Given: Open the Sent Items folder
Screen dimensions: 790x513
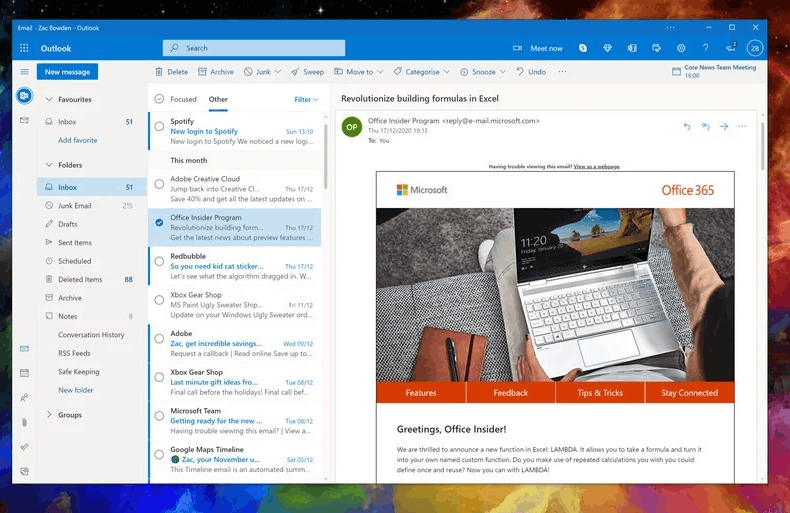Looking at the screenshot, I should pos(91,242).
